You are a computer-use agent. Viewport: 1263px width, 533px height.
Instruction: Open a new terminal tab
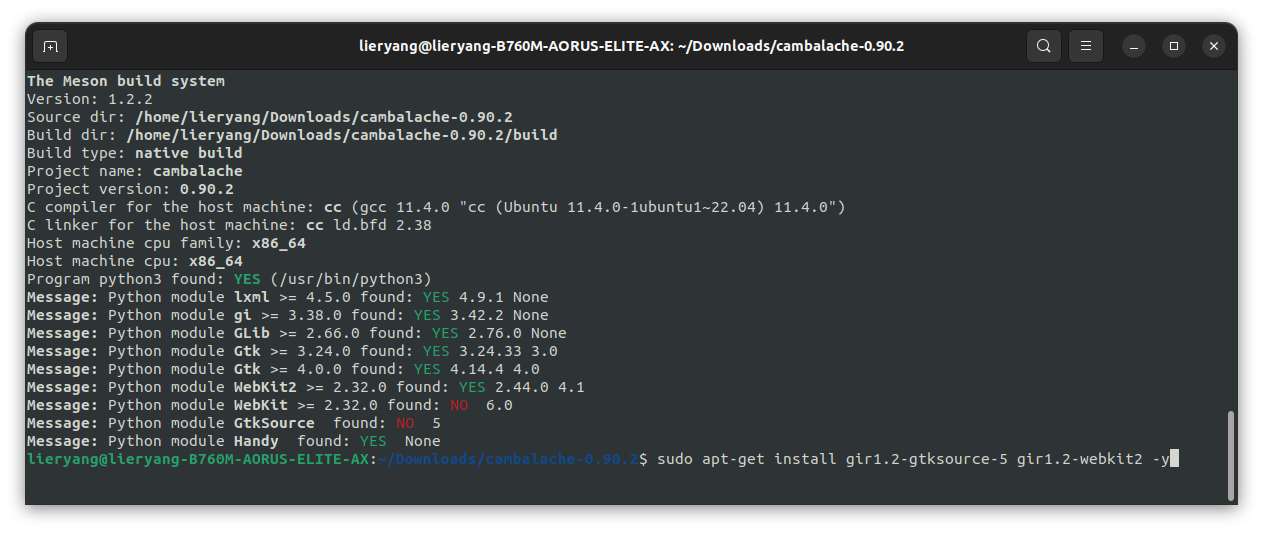pos(50,46)
